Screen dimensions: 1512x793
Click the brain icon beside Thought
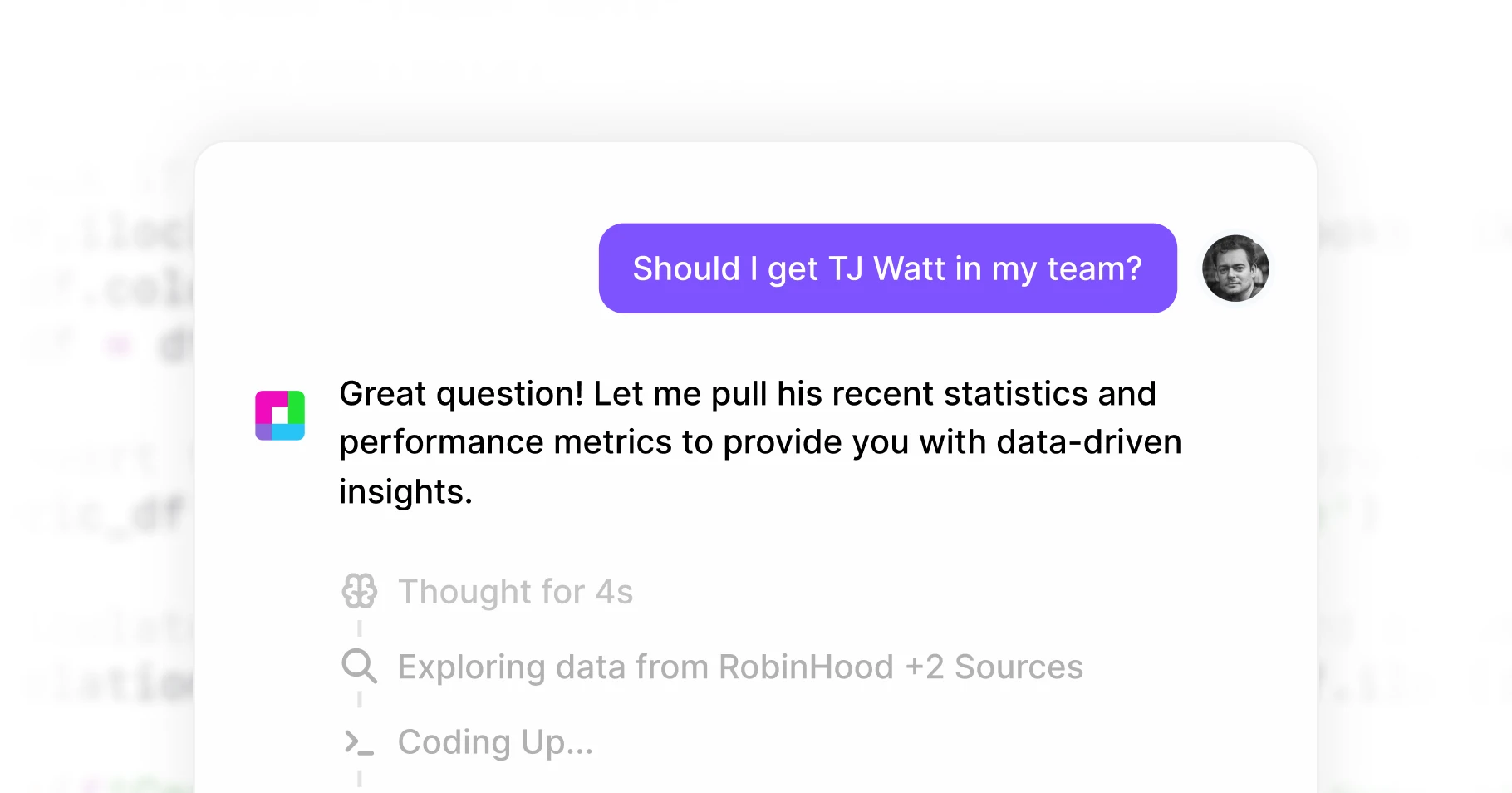point(360,592)
